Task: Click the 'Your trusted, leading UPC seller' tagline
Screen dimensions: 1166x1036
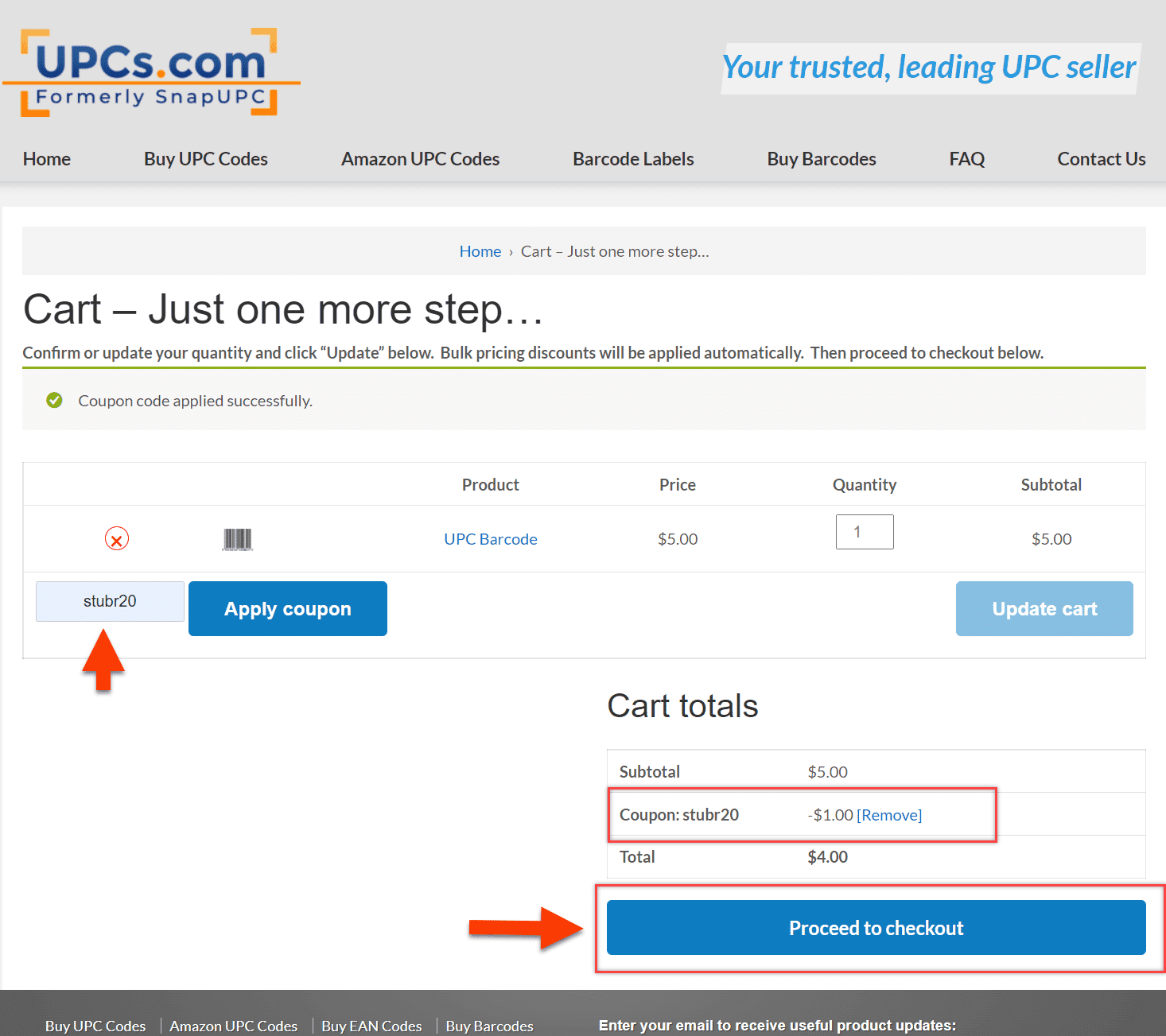Action: point(930,68)
